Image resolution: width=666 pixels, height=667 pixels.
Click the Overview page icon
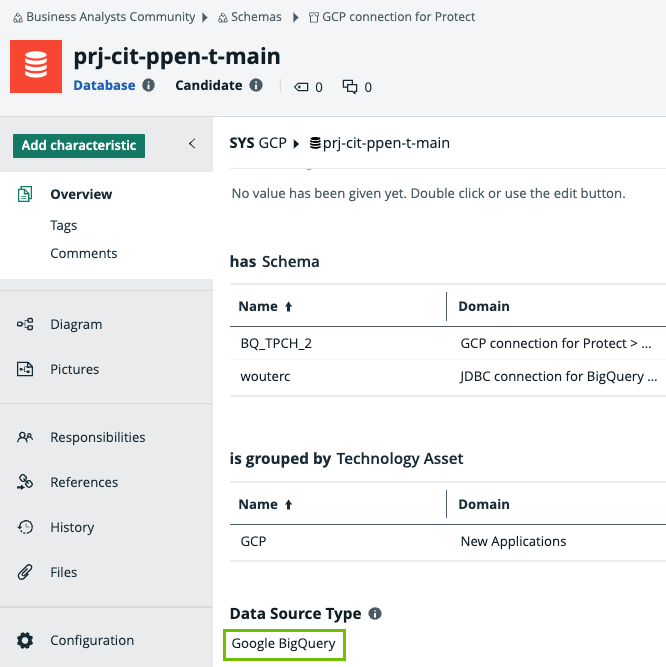coord(25,194)
